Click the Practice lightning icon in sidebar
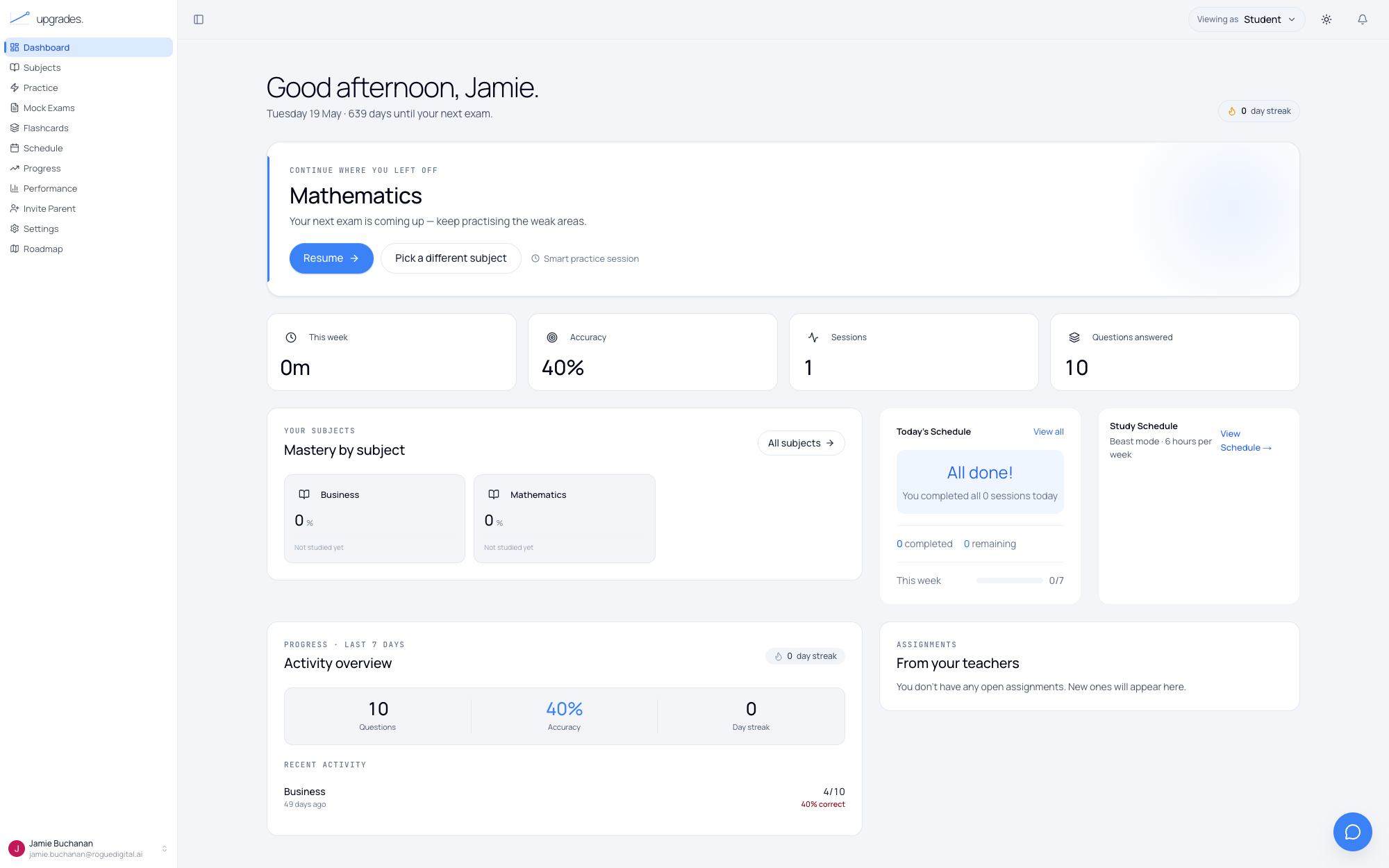The image size is (1389, 868). pos(15,87)
